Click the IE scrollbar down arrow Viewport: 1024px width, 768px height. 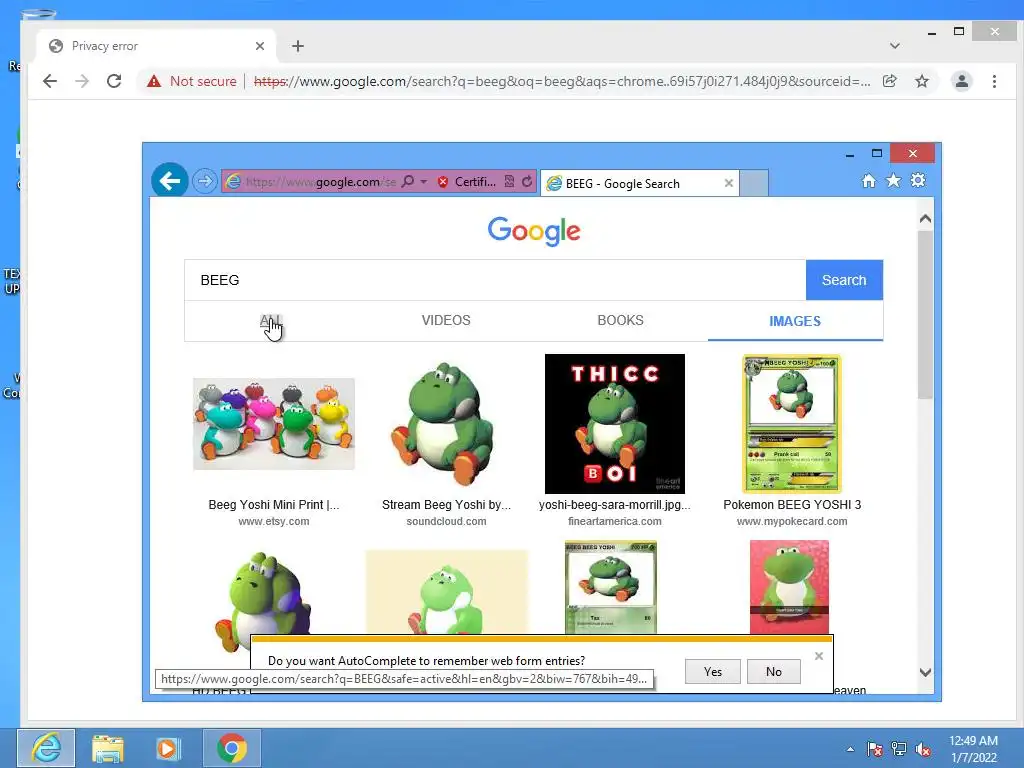coord(925,672)
